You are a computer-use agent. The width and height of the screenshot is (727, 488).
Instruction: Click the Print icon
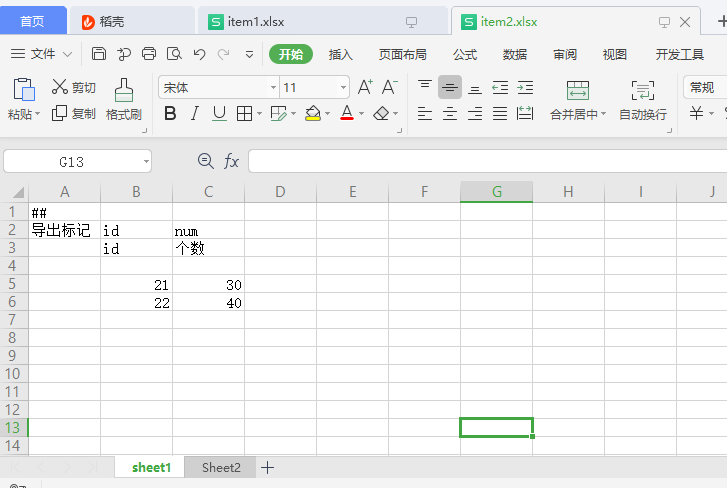point(149,54)
